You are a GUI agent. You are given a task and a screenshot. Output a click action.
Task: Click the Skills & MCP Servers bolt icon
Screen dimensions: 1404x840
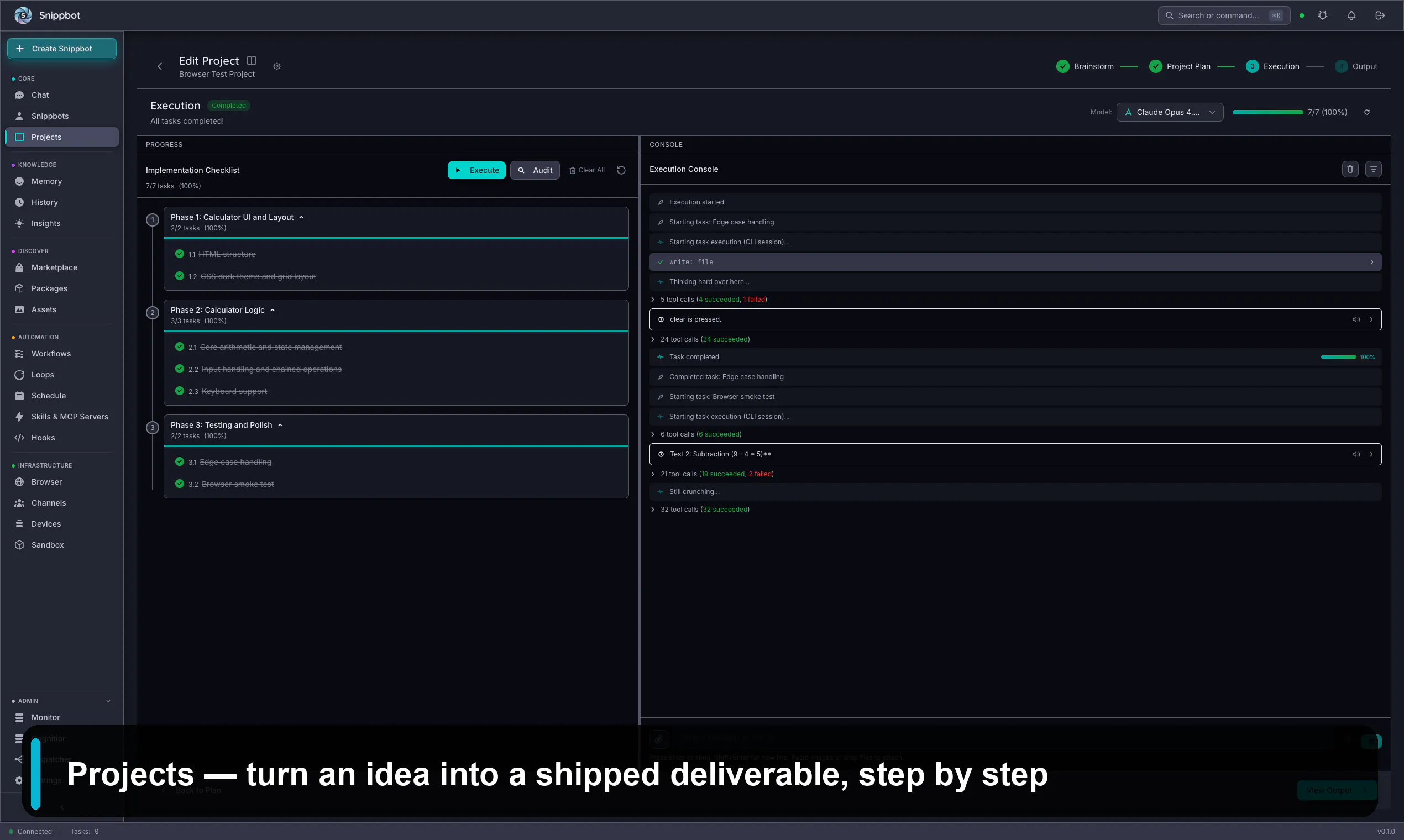[x=19, y=416]
